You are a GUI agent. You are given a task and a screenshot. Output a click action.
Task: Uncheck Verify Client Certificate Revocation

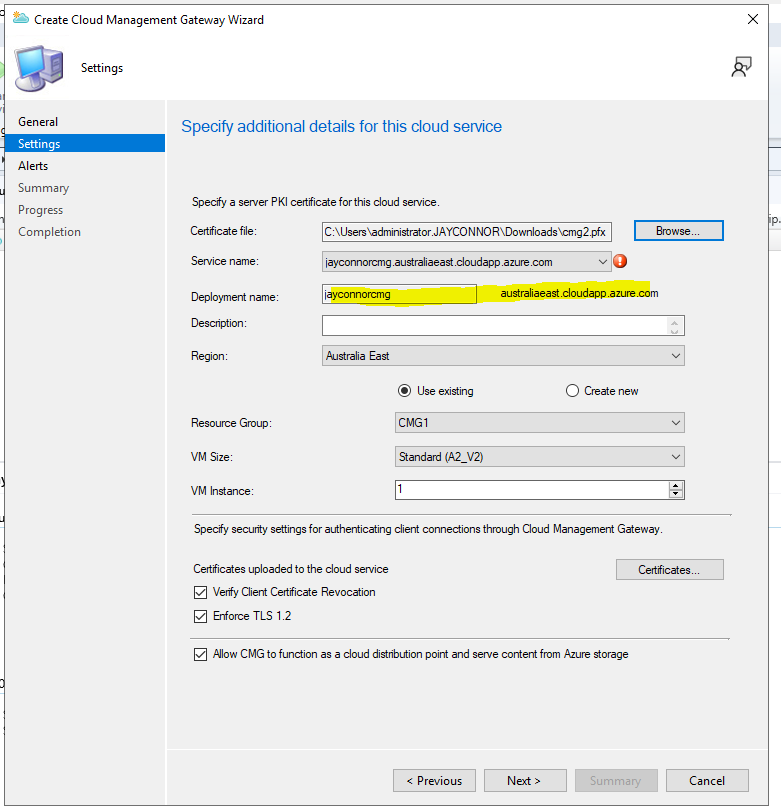(200, 592)
